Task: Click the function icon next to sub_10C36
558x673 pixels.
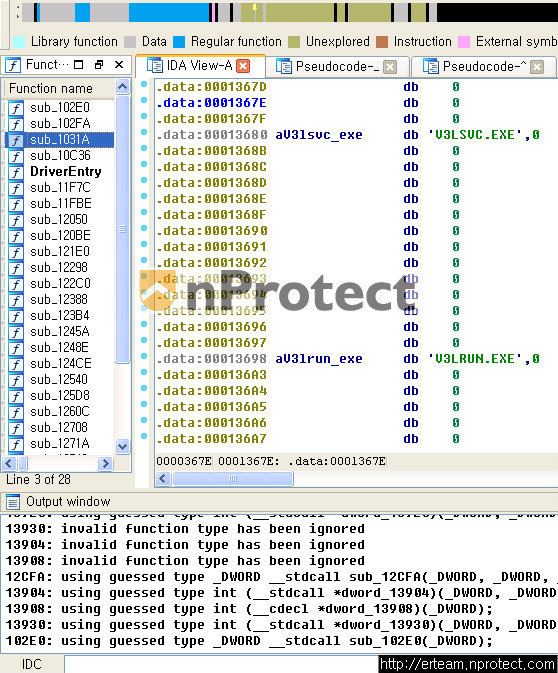Action: [16, 156]
